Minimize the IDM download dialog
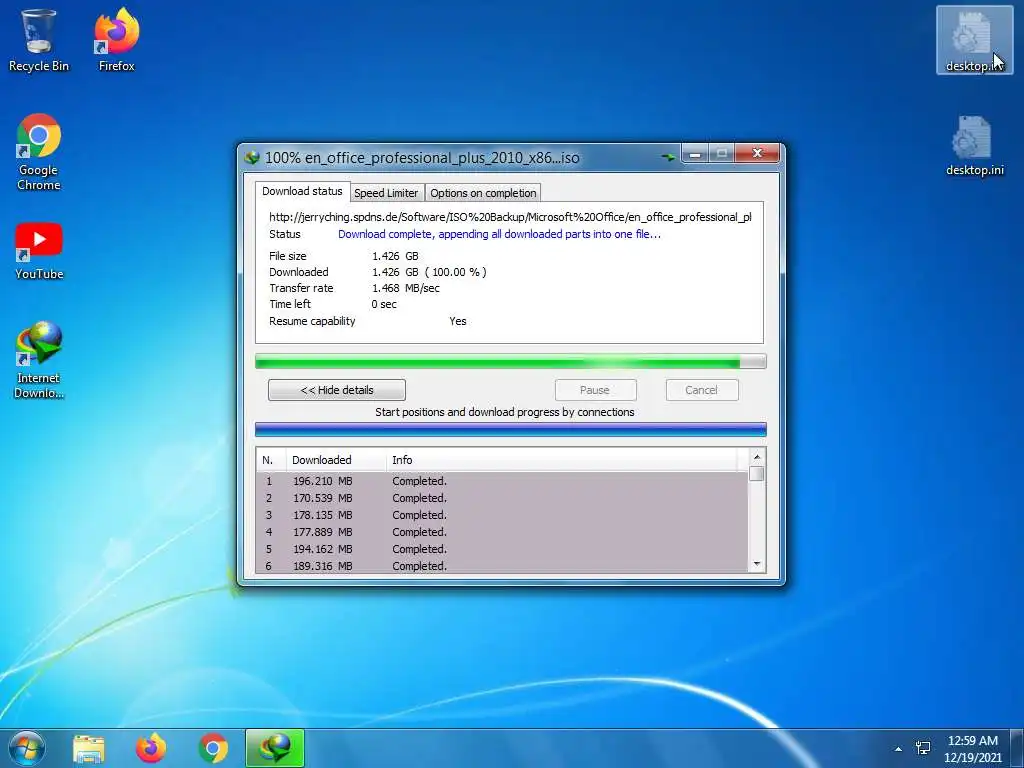Image resolution: width=1024 pixels, height=768 pixels. 695,154
